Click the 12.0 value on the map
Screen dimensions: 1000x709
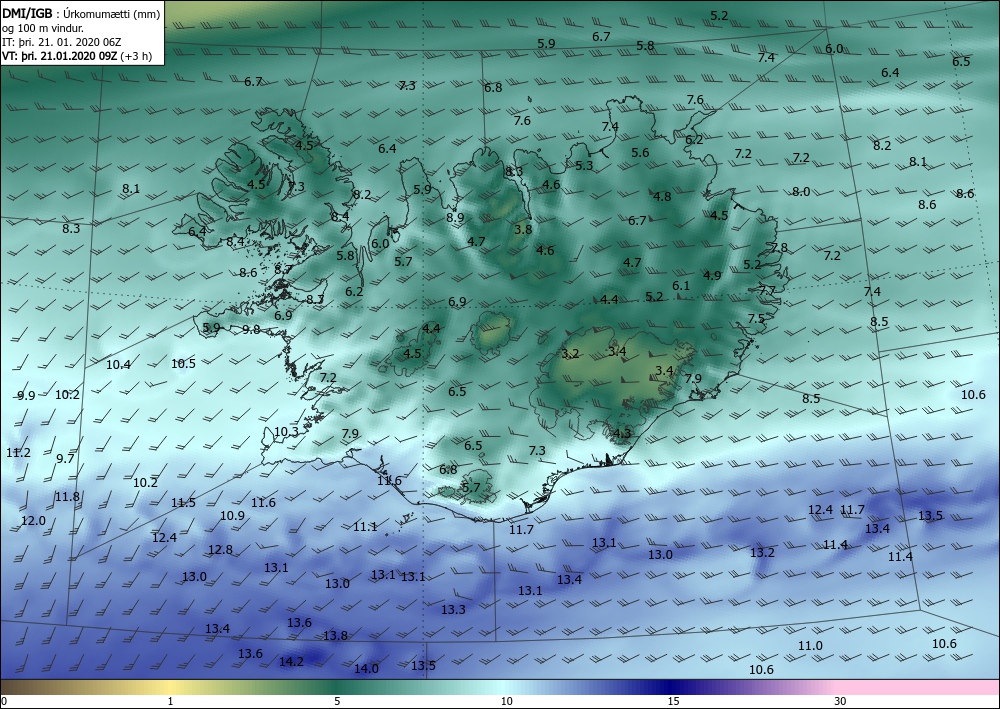click(x=33, y=521)
